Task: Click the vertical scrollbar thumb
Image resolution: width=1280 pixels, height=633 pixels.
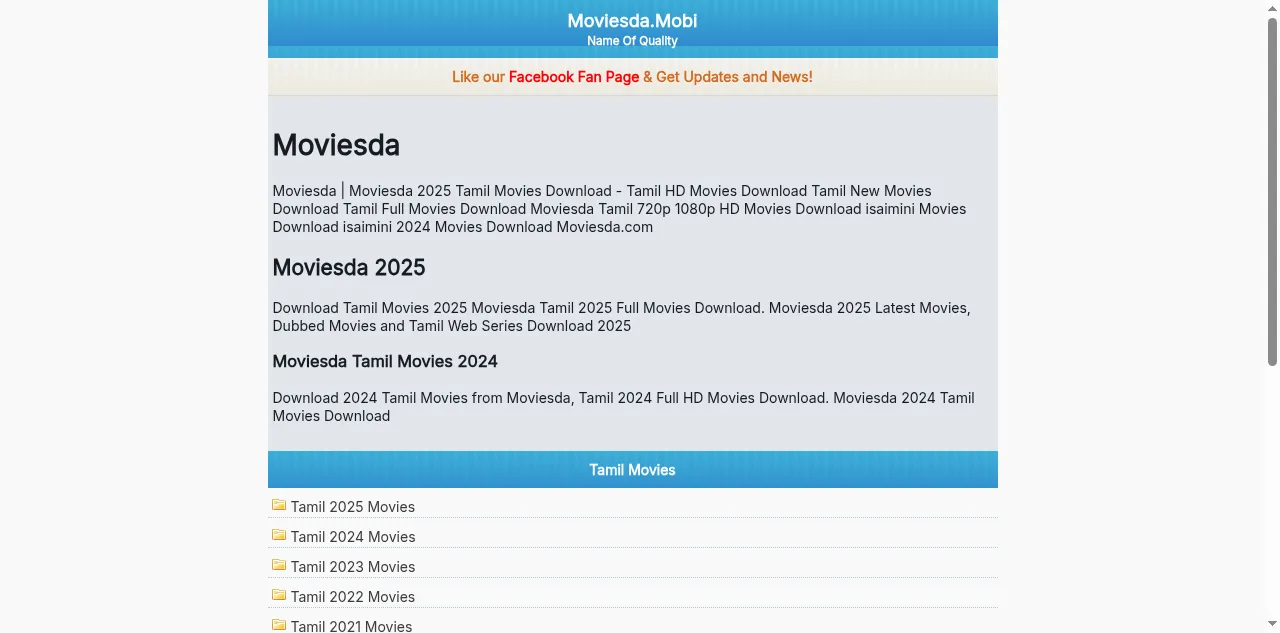Action: pos(1272,192)
